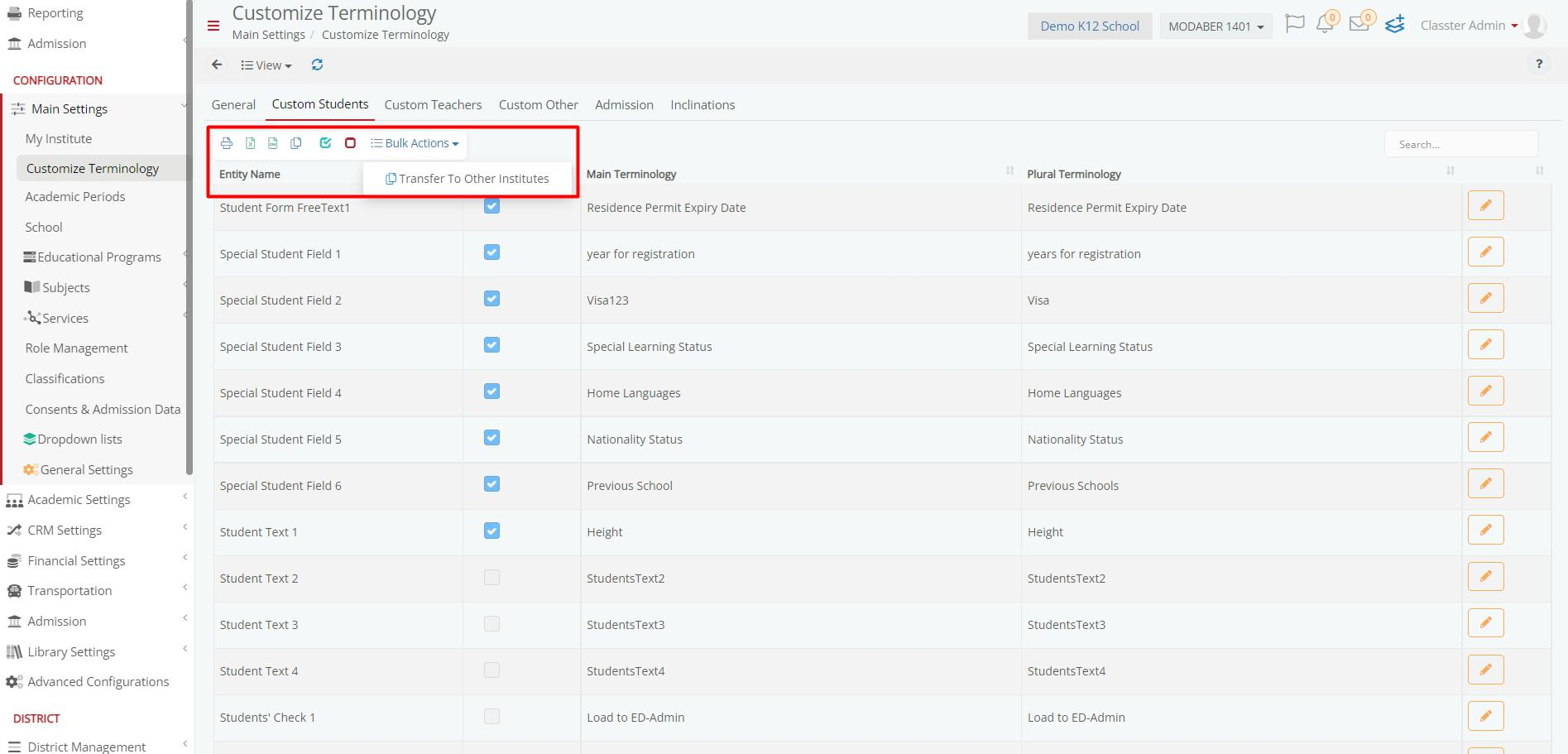Export the table to CSV file

point(273,143)
